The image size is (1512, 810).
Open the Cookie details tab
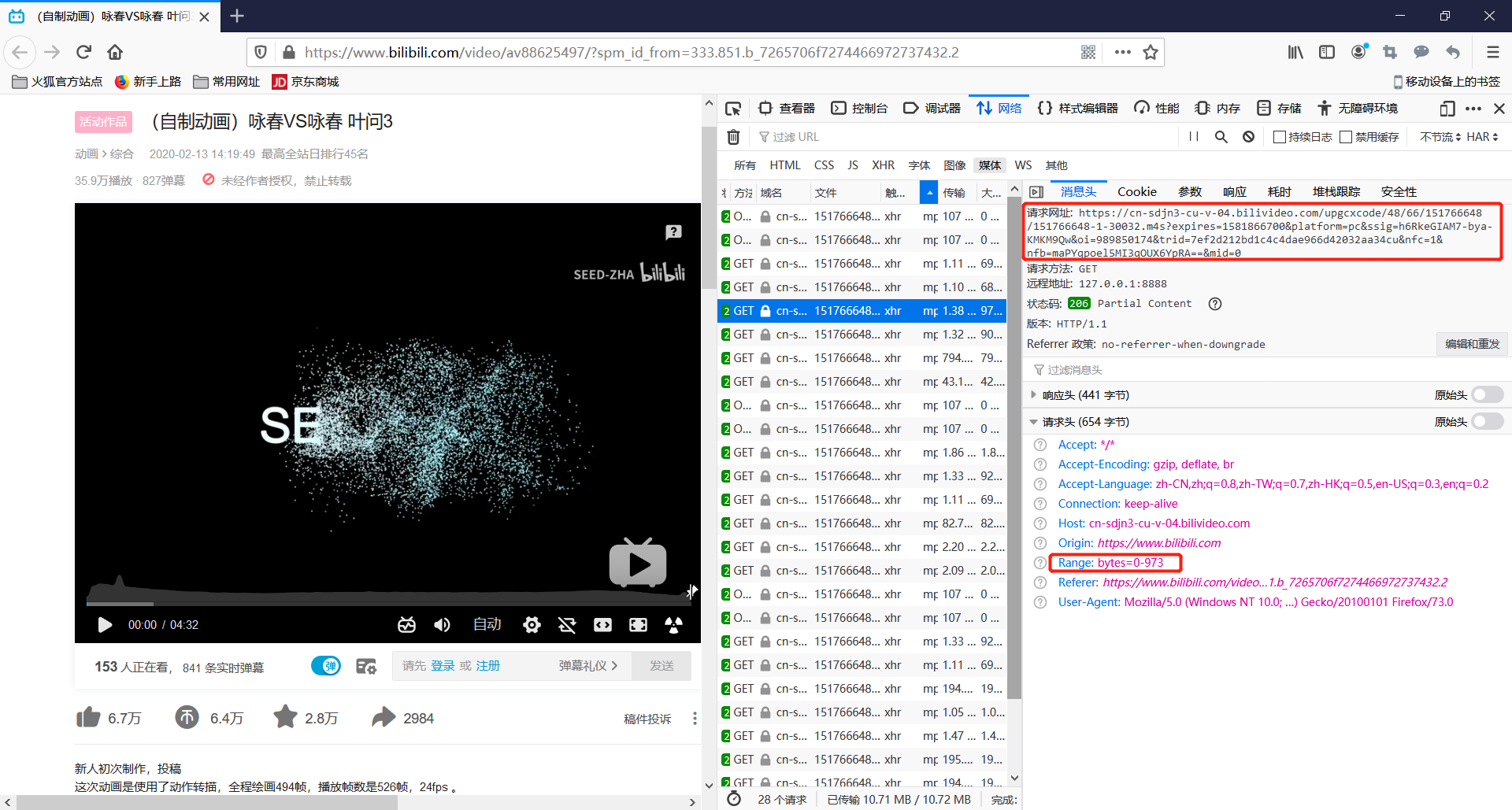1137,192
